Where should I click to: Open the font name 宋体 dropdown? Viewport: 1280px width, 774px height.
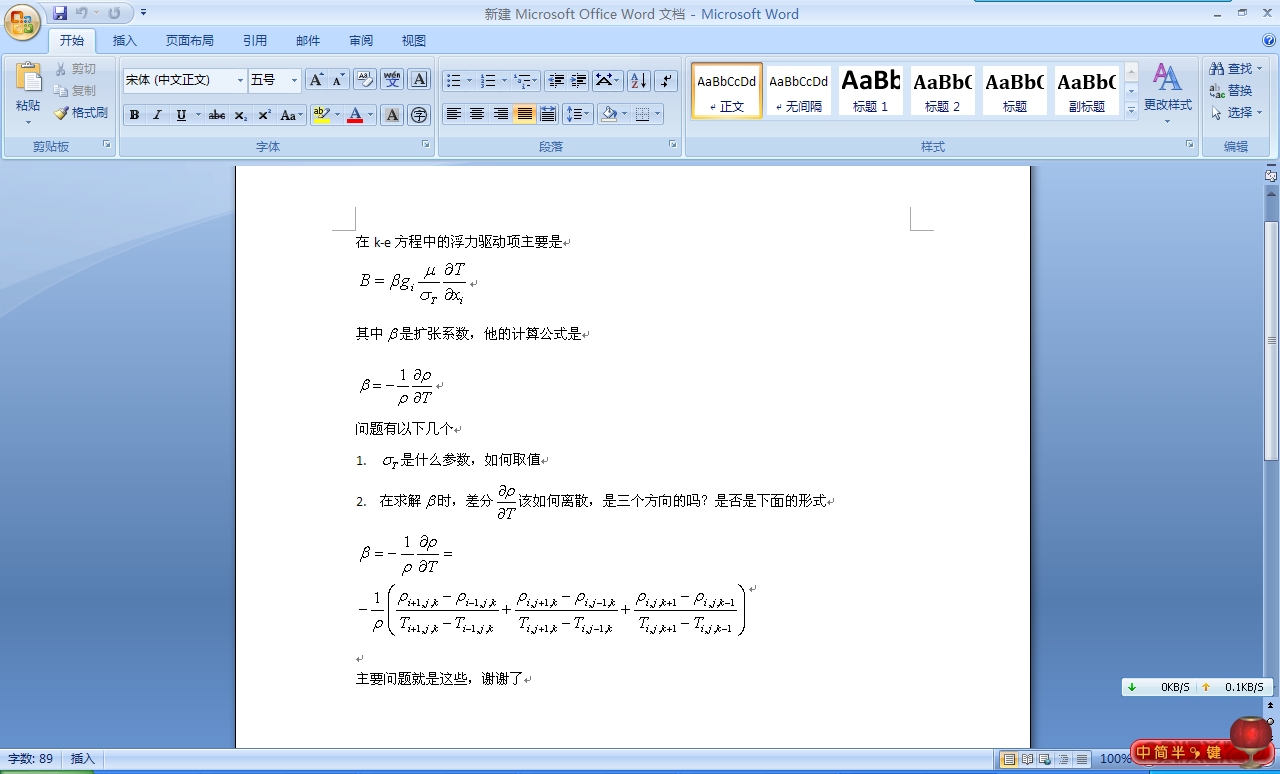pyautogui.click(x=240, y=80)
